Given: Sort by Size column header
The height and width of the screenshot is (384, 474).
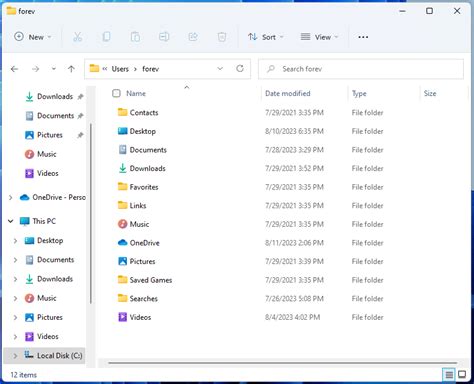Looking at the screenshot, I should click(x=430, y=93).
